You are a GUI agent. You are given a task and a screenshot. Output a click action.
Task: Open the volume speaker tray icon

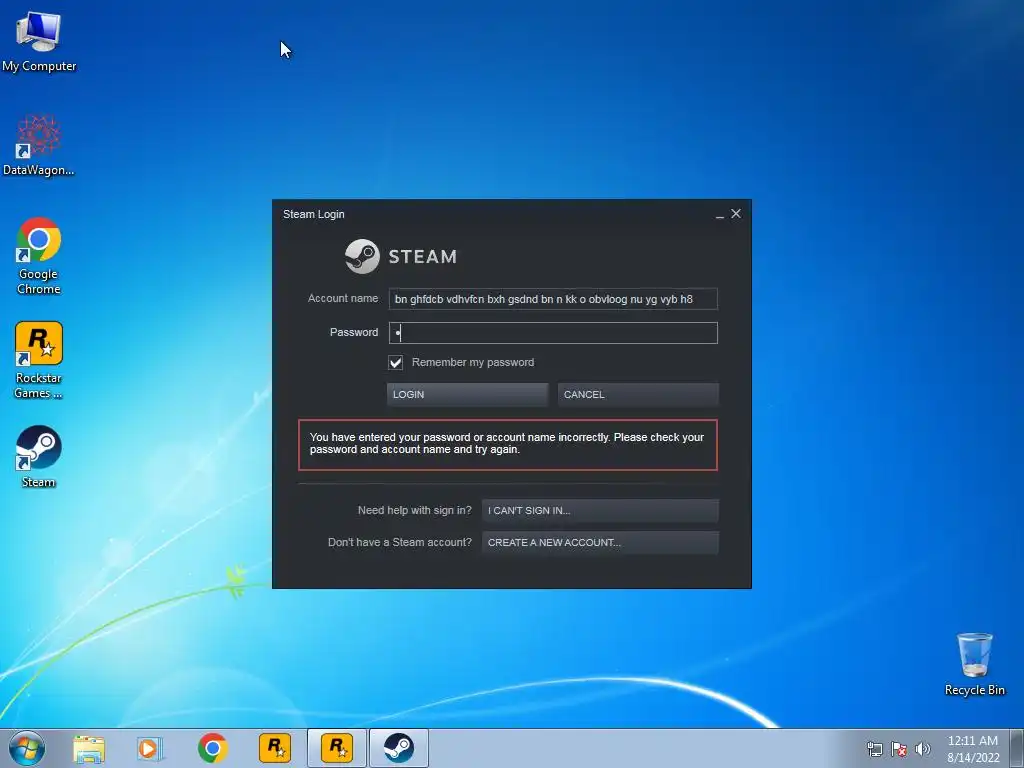pos(923,749)
